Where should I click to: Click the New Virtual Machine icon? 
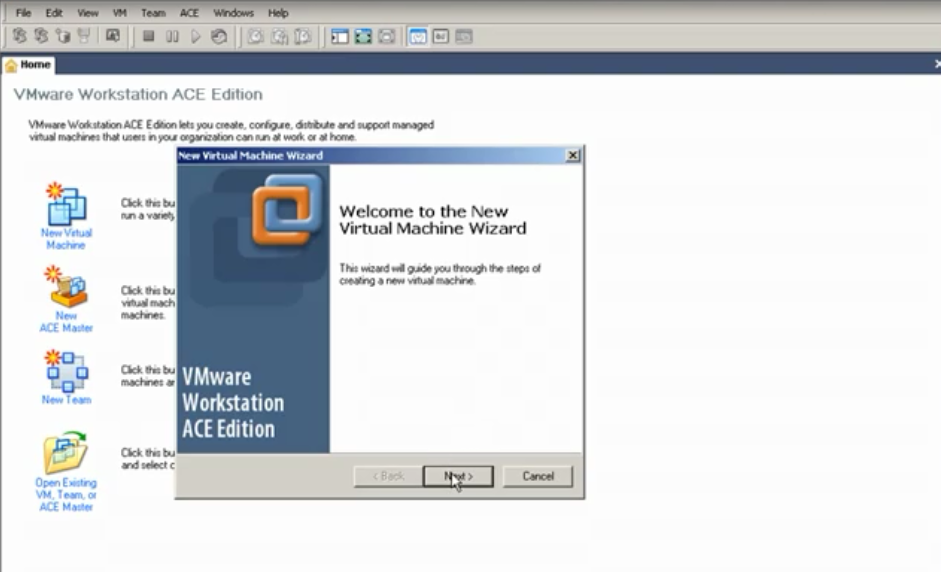pos(66,203)
